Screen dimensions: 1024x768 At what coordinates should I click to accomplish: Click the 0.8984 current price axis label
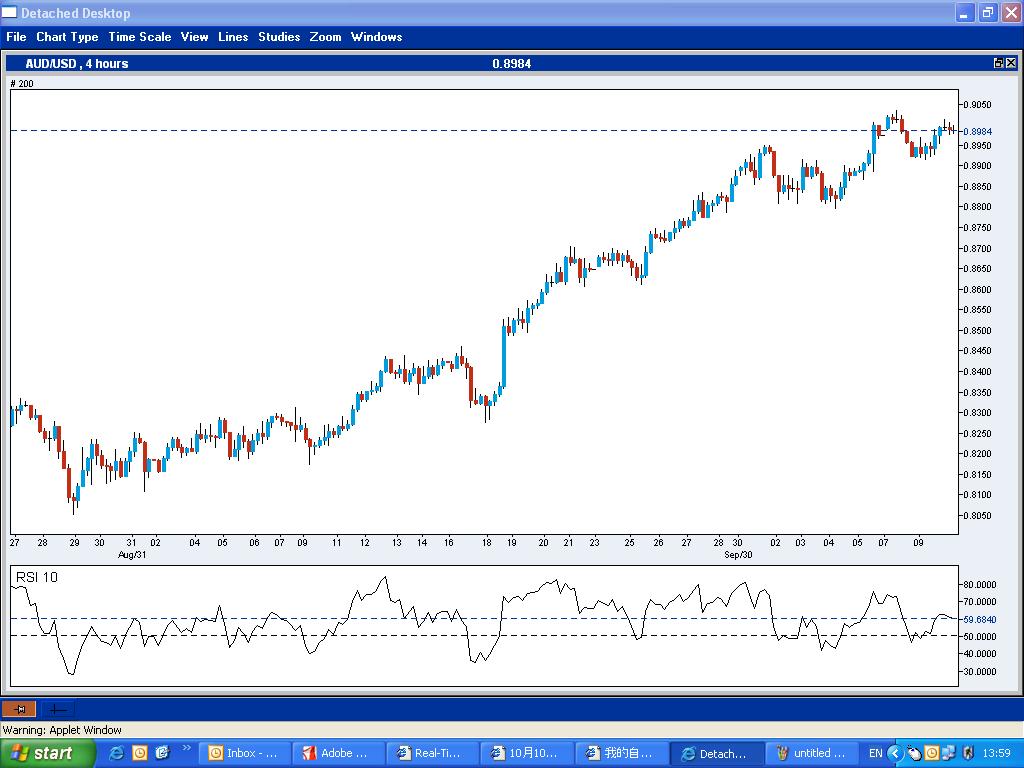tap(978, 131)
